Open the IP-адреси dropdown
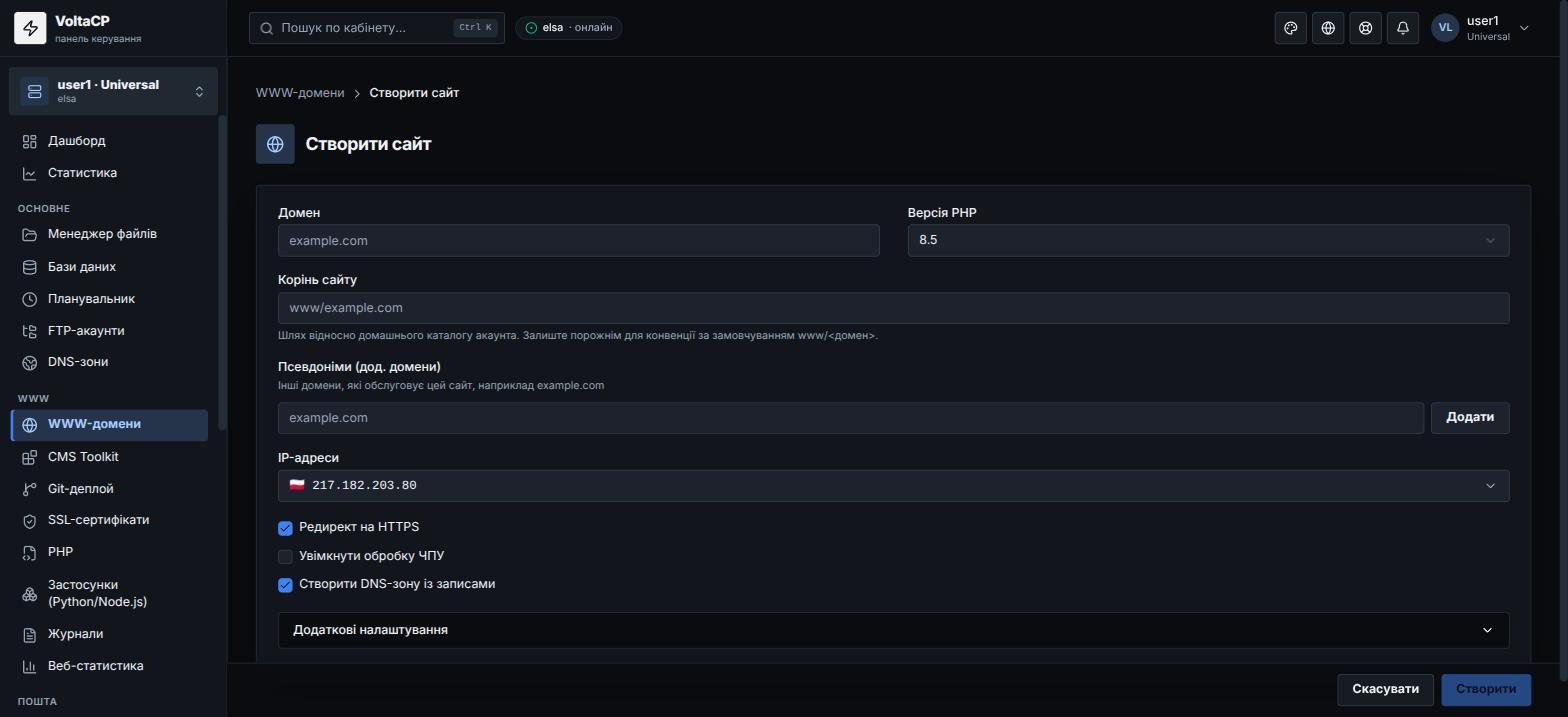This screenshot has width=1568, height=717. click(893, 485)
